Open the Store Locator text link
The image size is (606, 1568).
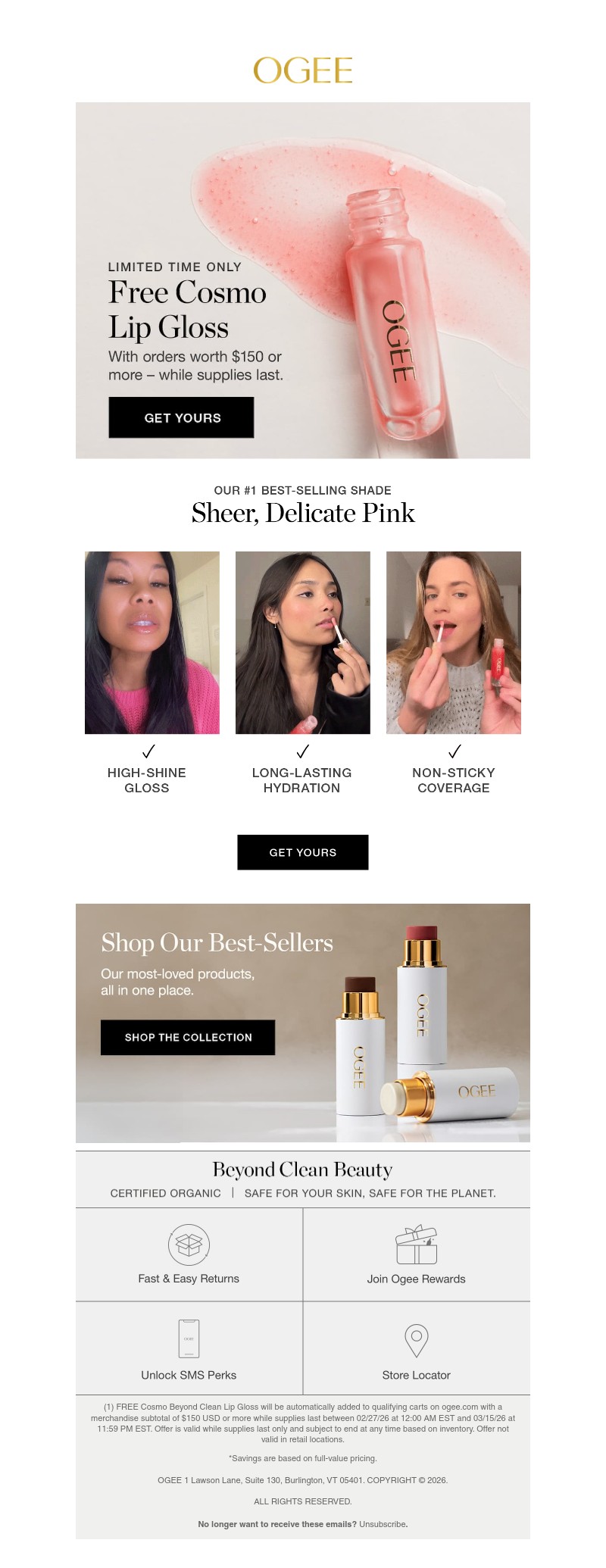tap(417, 1375)
